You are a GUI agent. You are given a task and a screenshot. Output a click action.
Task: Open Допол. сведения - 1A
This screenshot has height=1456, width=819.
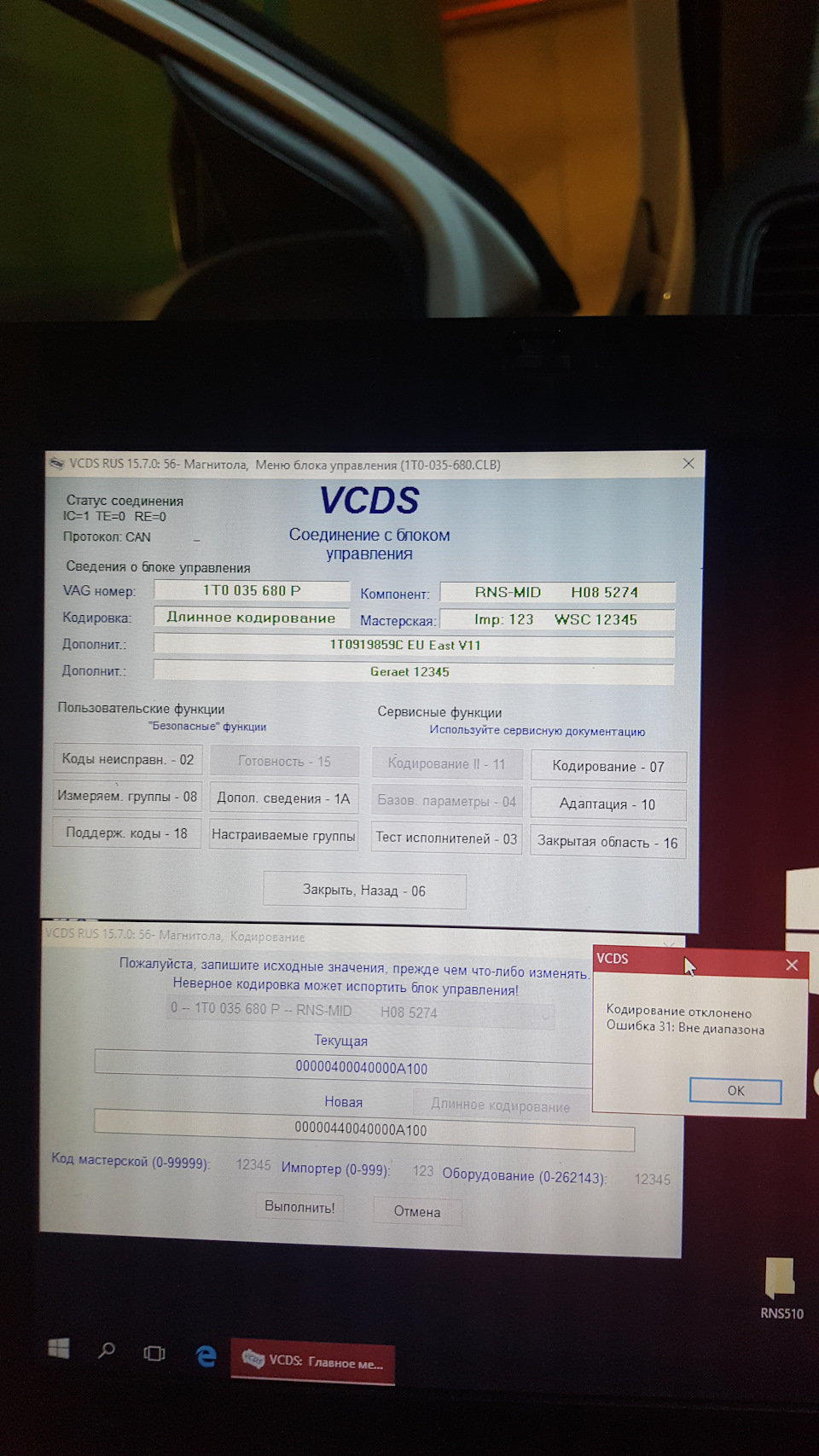[283, 798]
